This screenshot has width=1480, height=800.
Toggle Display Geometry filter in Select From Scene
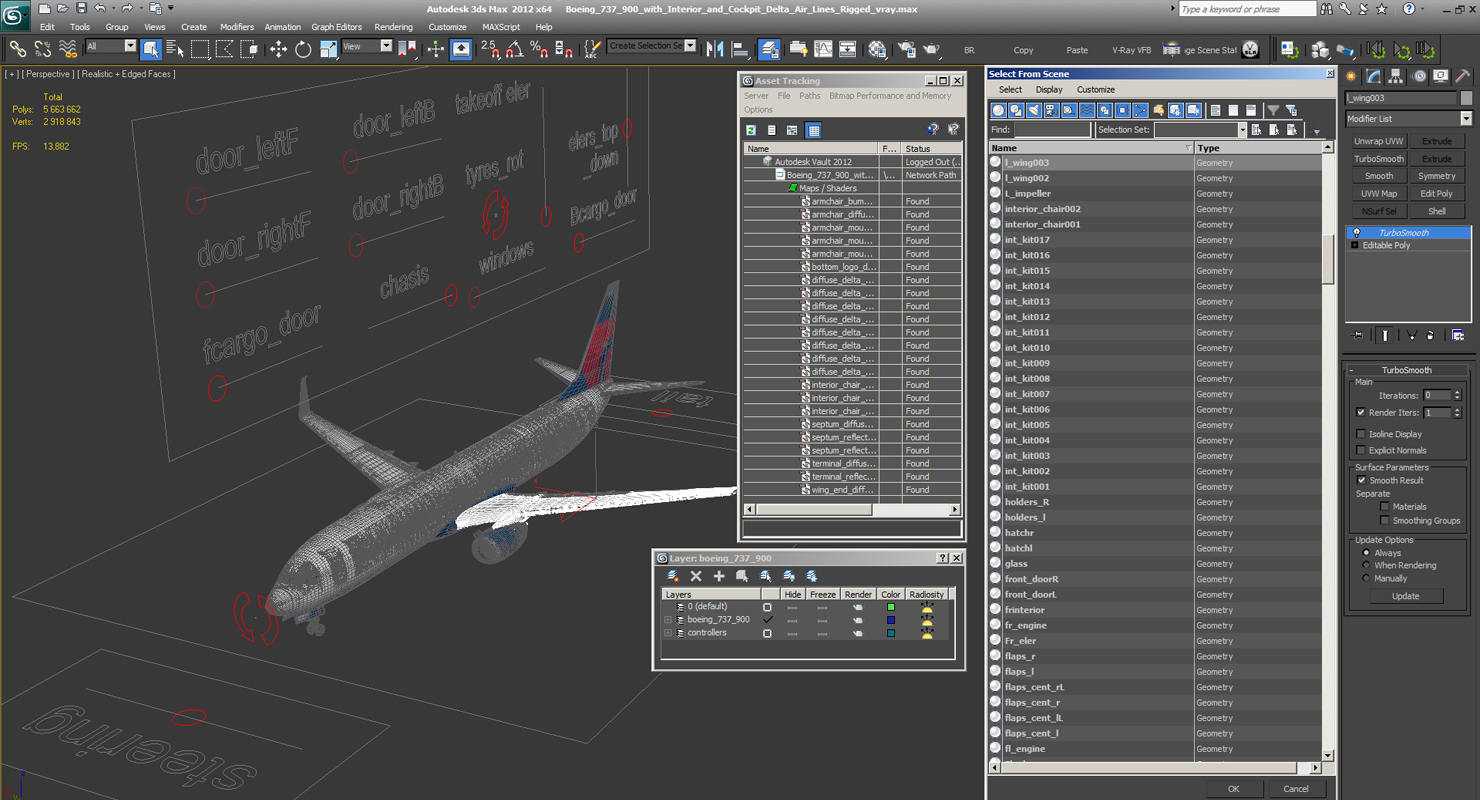tap(998, 110)
